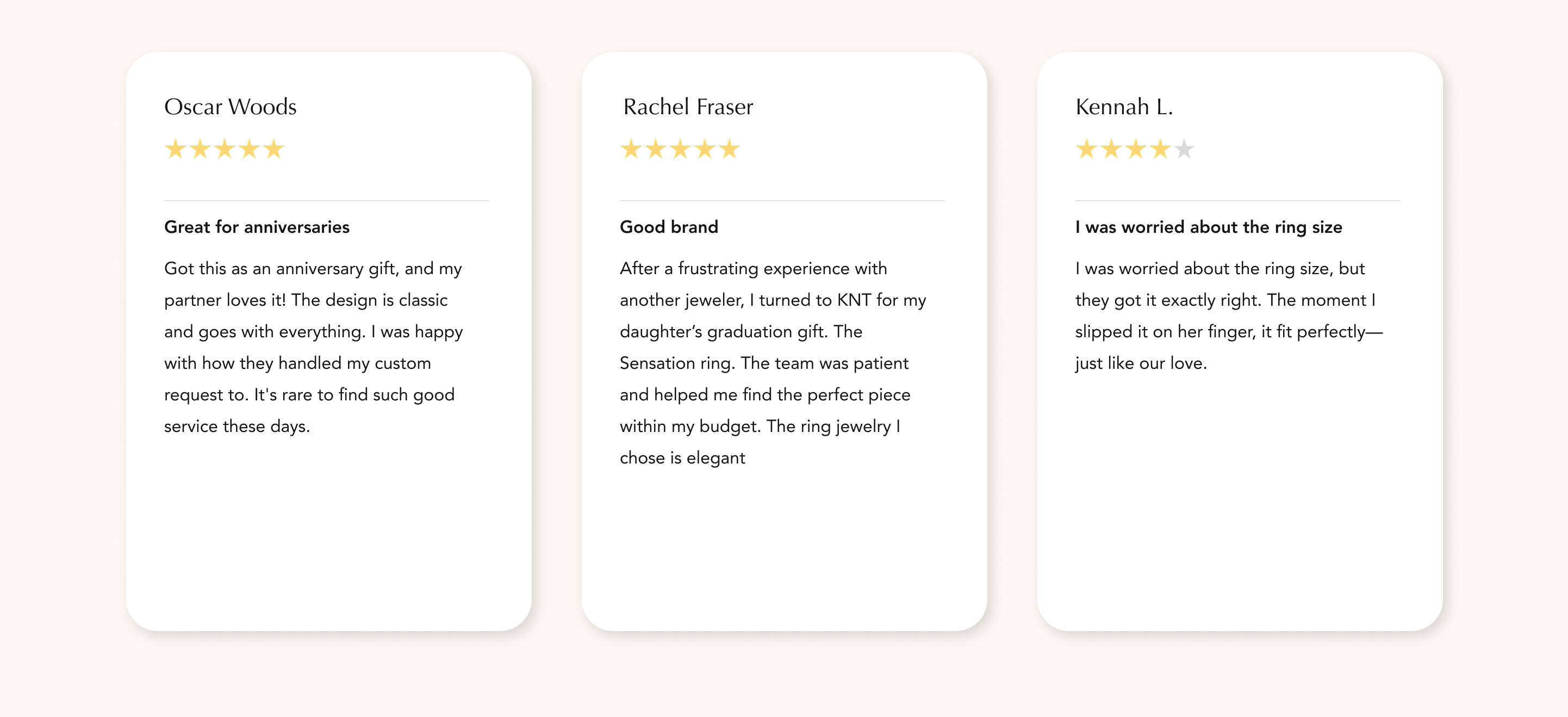The image size is (1568, 717).
Task: Click the first star under Oscar Woods
Action: [x=175, y=149]
